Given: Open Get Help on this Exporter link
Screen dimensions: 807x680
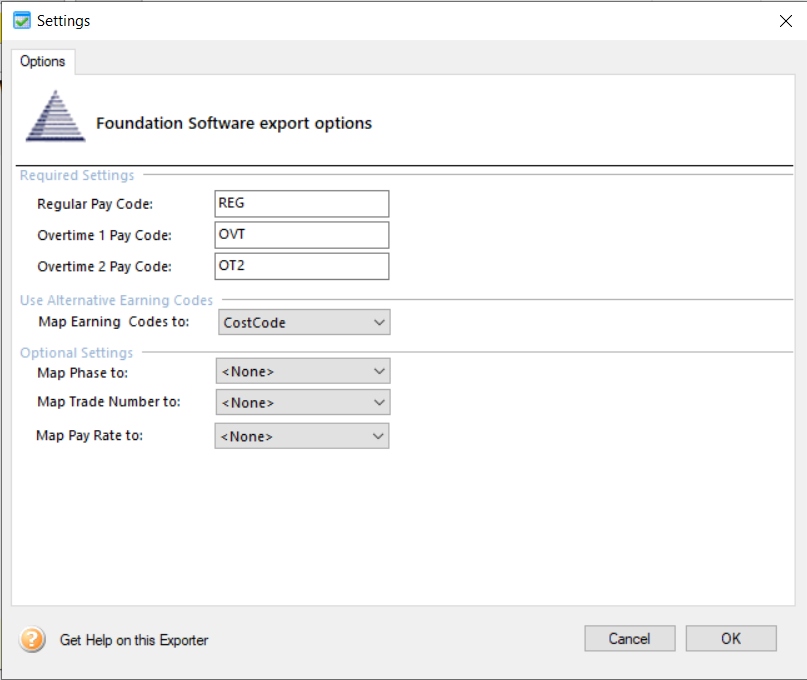Looking at the screenshot, I should [x=134, y=640].
